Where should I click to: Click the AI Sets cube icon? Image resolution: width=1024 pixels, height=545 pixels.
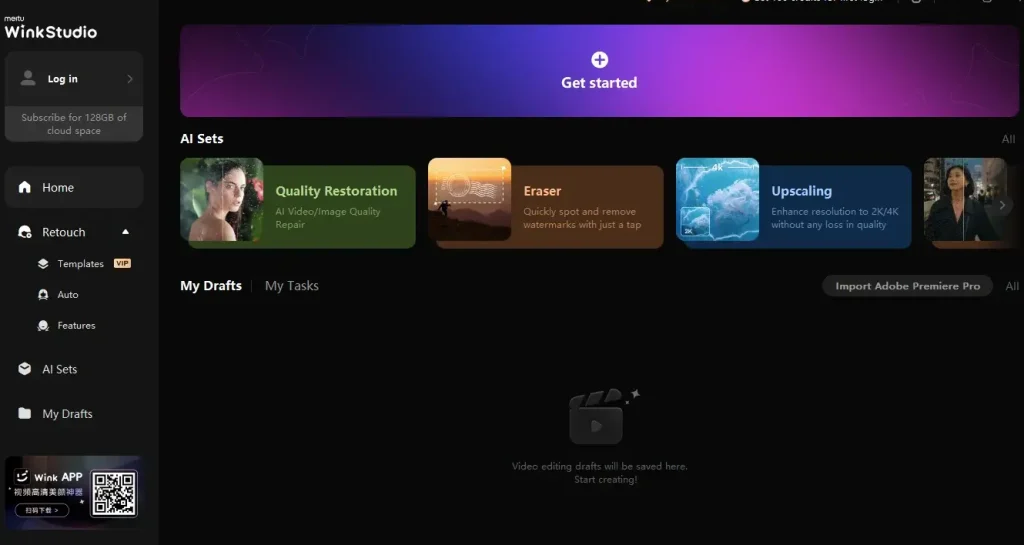pyautogui.click(x=24, y=369)
